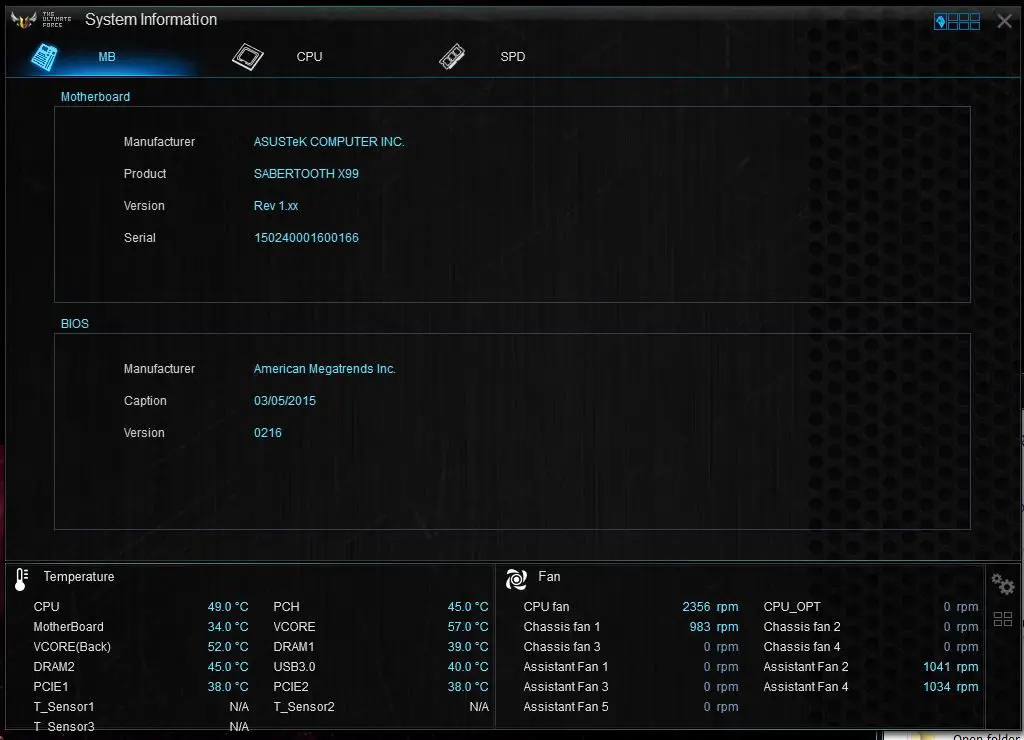Click the SPD memory module icon

pyautogui.click(x=452, y=57)
